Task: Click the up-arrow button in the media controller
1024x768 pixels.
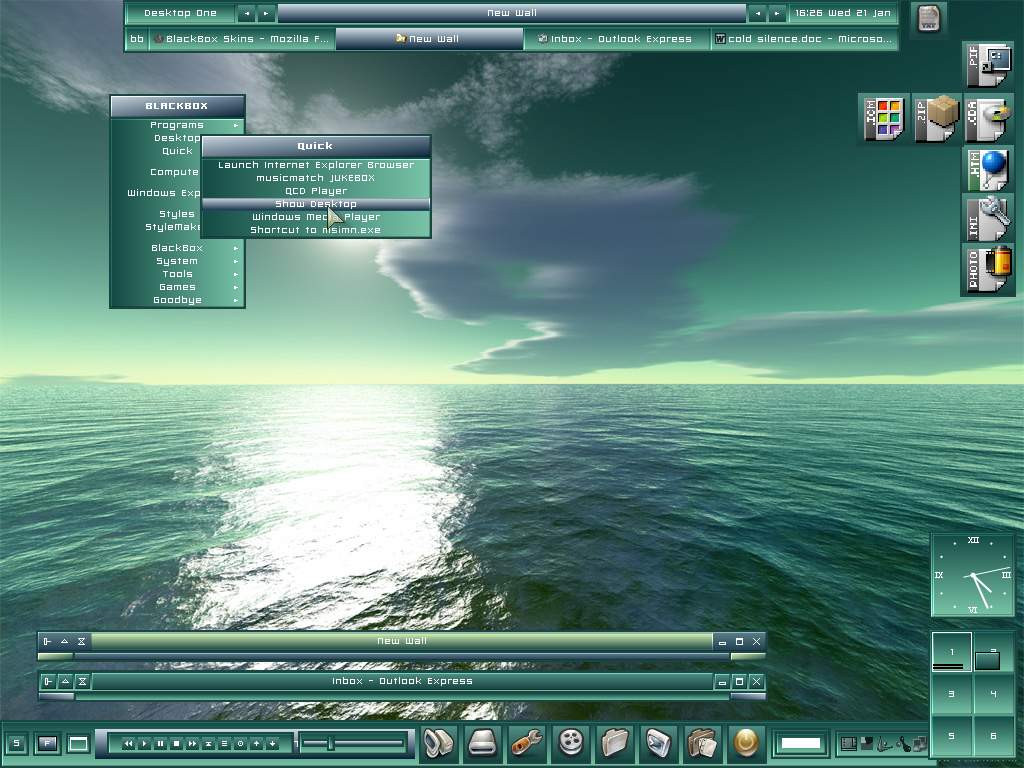Action: (x=257, y=743)
